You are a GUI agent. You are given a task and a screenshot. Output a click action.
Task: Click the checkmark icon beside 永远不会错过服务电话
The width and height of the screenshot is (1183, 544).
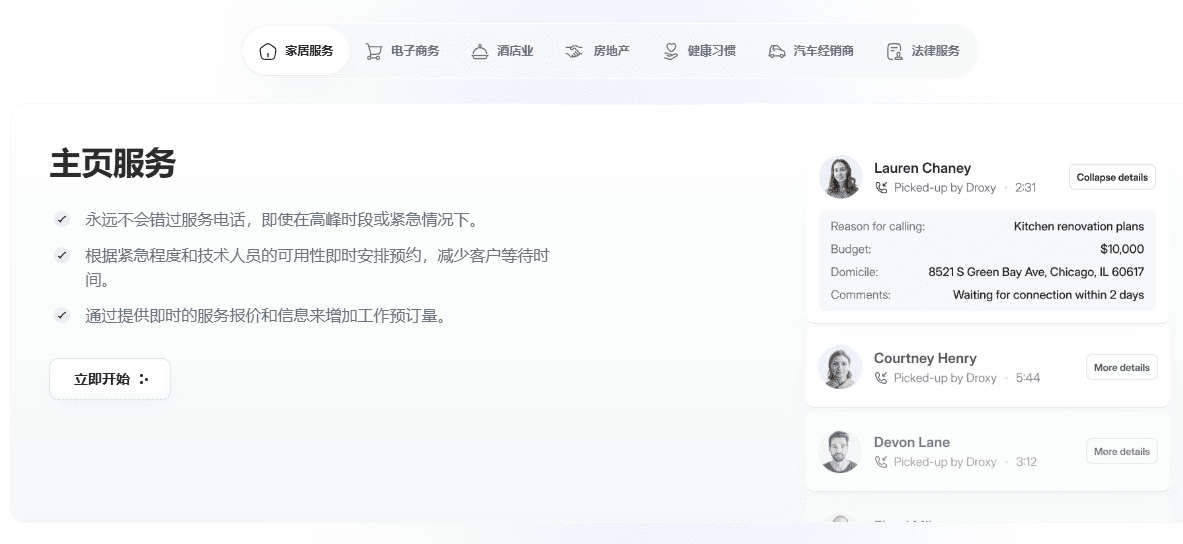(x=62, y=220)
